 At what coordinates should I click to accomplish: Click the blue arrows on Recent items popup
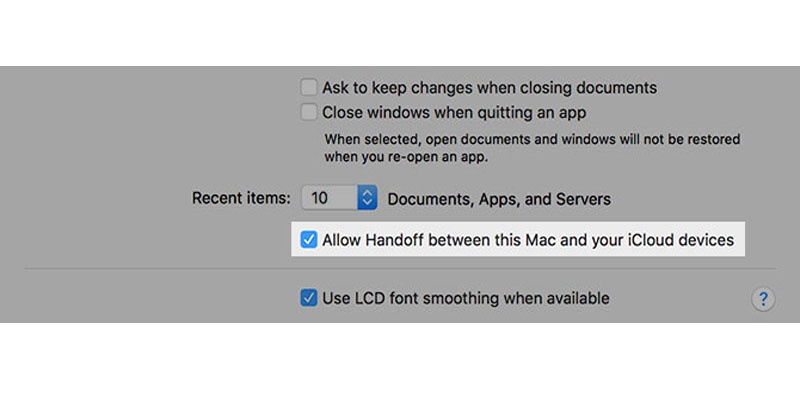click(x=367, y=198)
